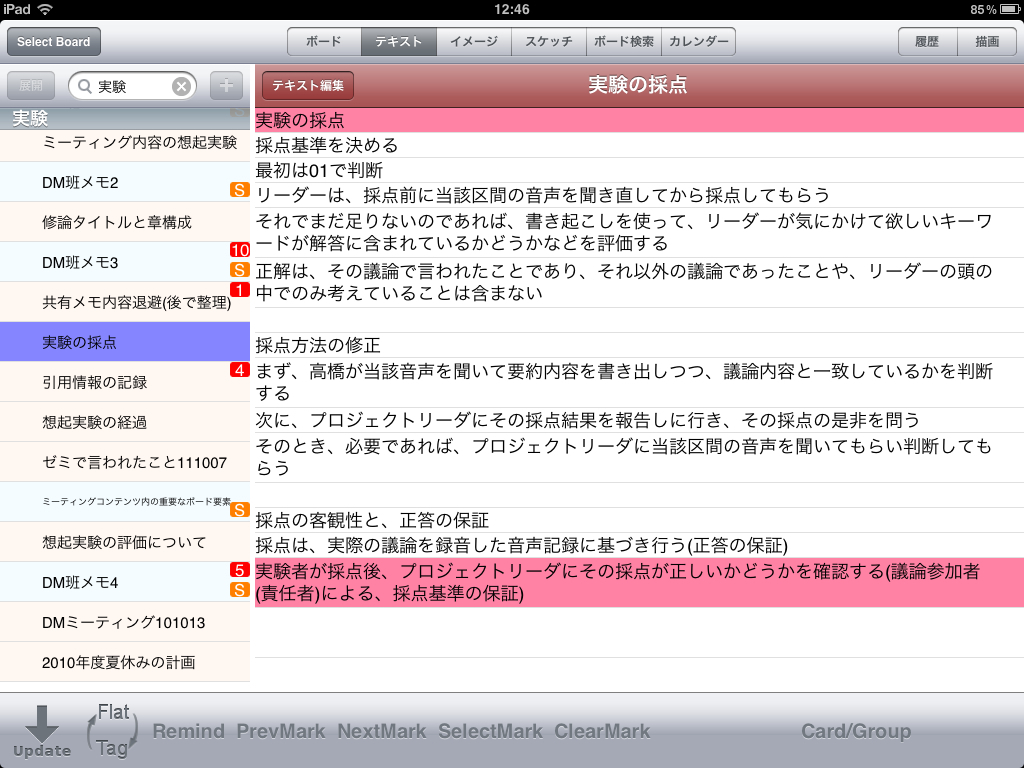Expand the list with 展開 button
The width and height of the screenshot is (1024, 768).
[31, 86]
